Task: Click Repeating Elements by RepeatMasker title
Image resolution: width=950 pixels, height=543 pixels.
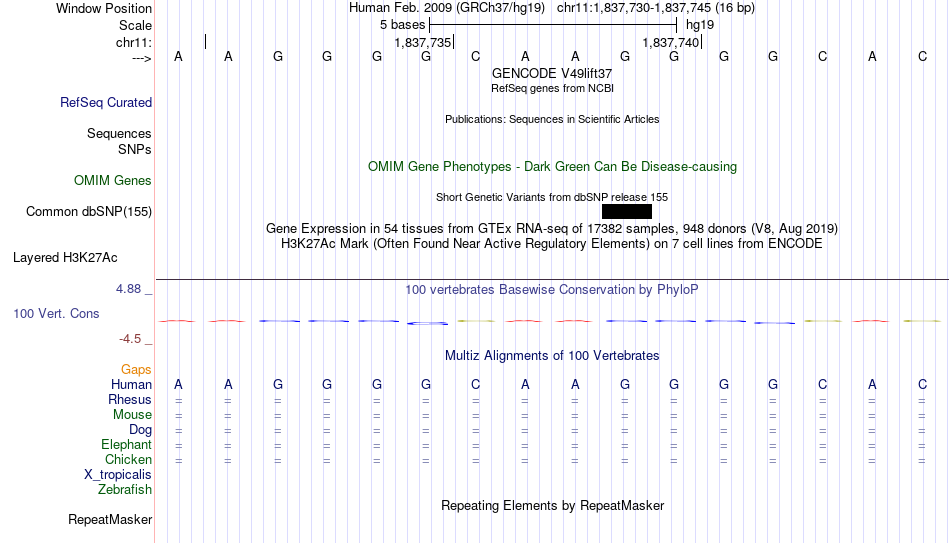Action: pyautogui.click(x=552, y=506)
